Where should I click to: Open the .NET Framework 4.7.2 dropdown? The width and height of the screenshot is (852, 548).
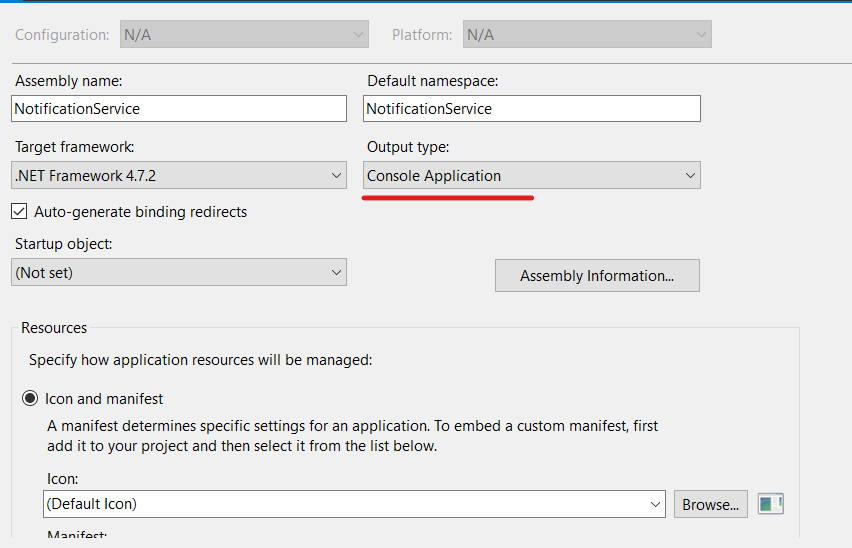(179, 175)
